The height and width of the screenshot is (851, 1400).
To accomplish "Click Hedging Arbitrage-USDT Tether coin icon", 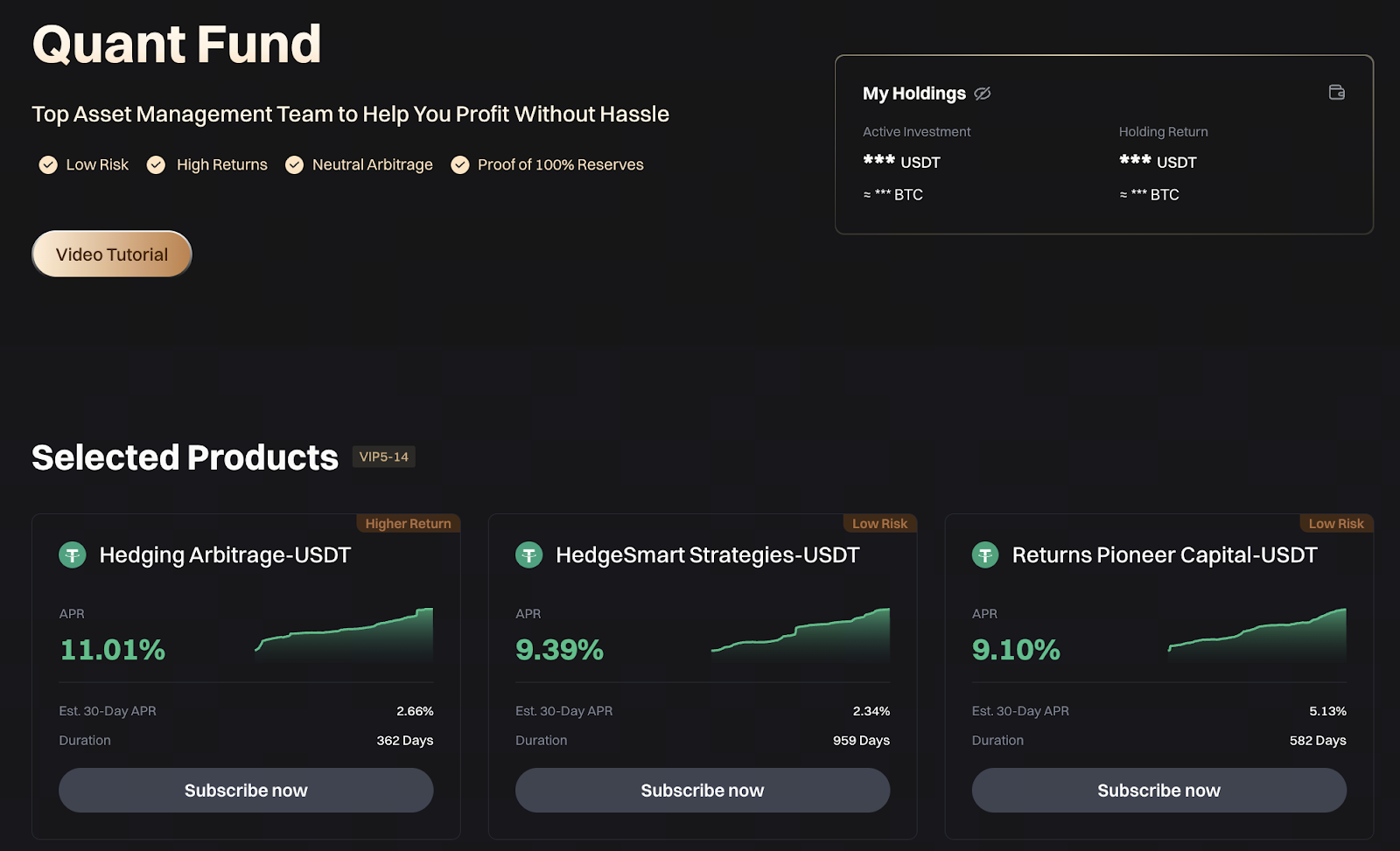I will [x=73, y=555].
